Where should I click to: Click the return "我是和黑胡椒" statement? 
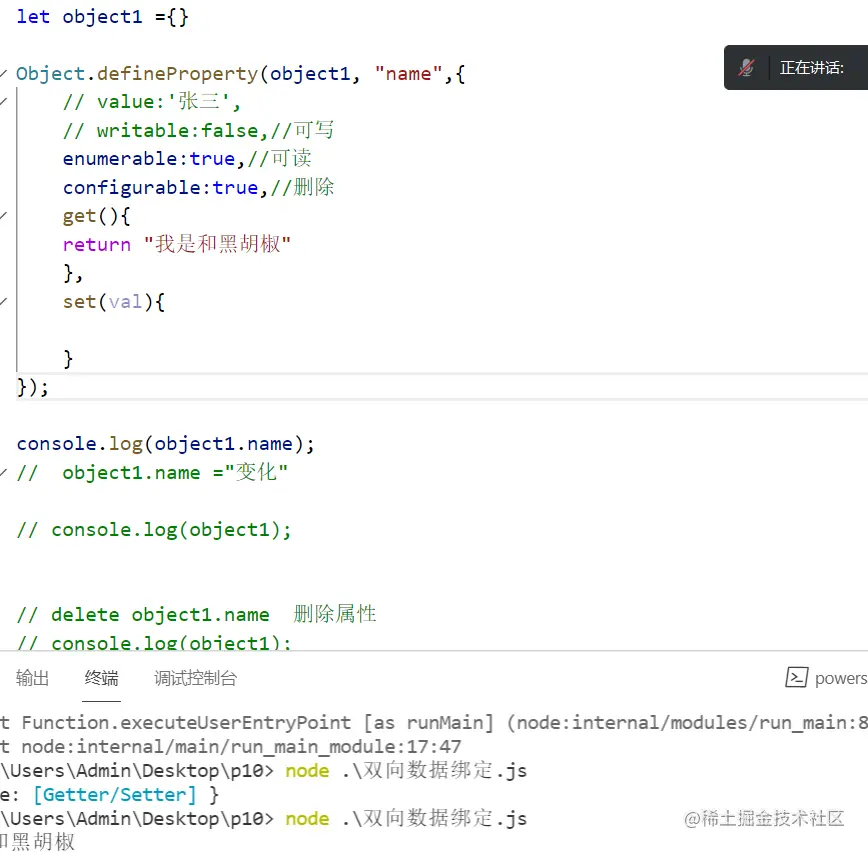pyautogui.click(x=177, y=244)
